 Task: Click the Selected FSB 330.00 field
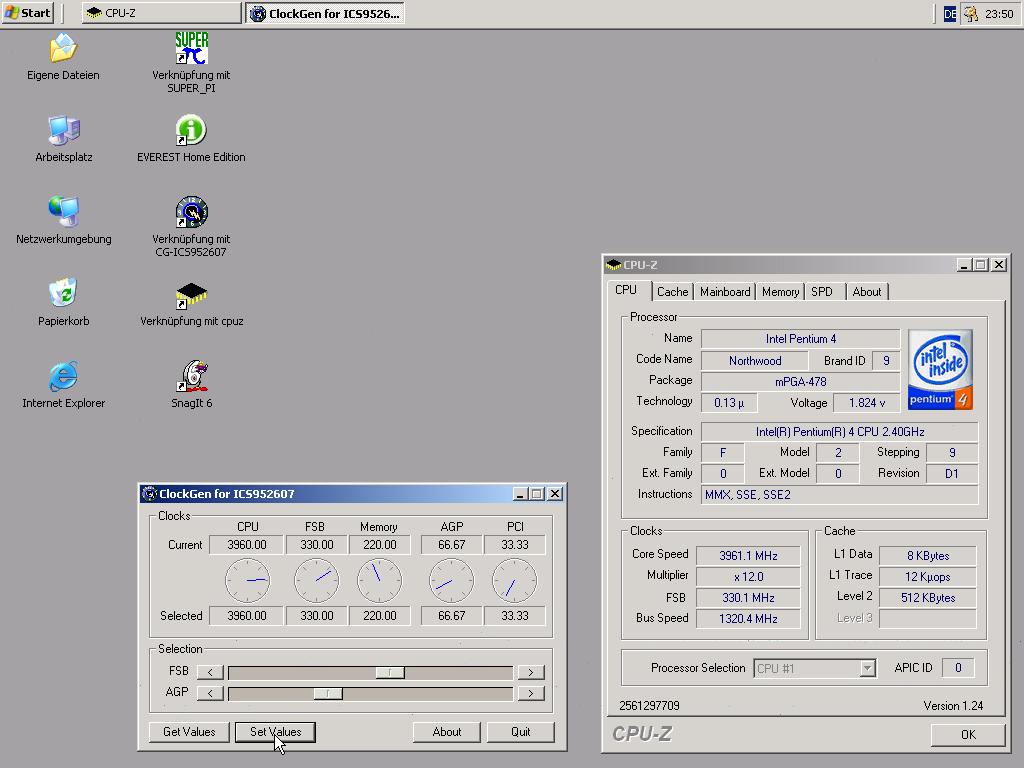pyautogui.click(x=317, y=616)
